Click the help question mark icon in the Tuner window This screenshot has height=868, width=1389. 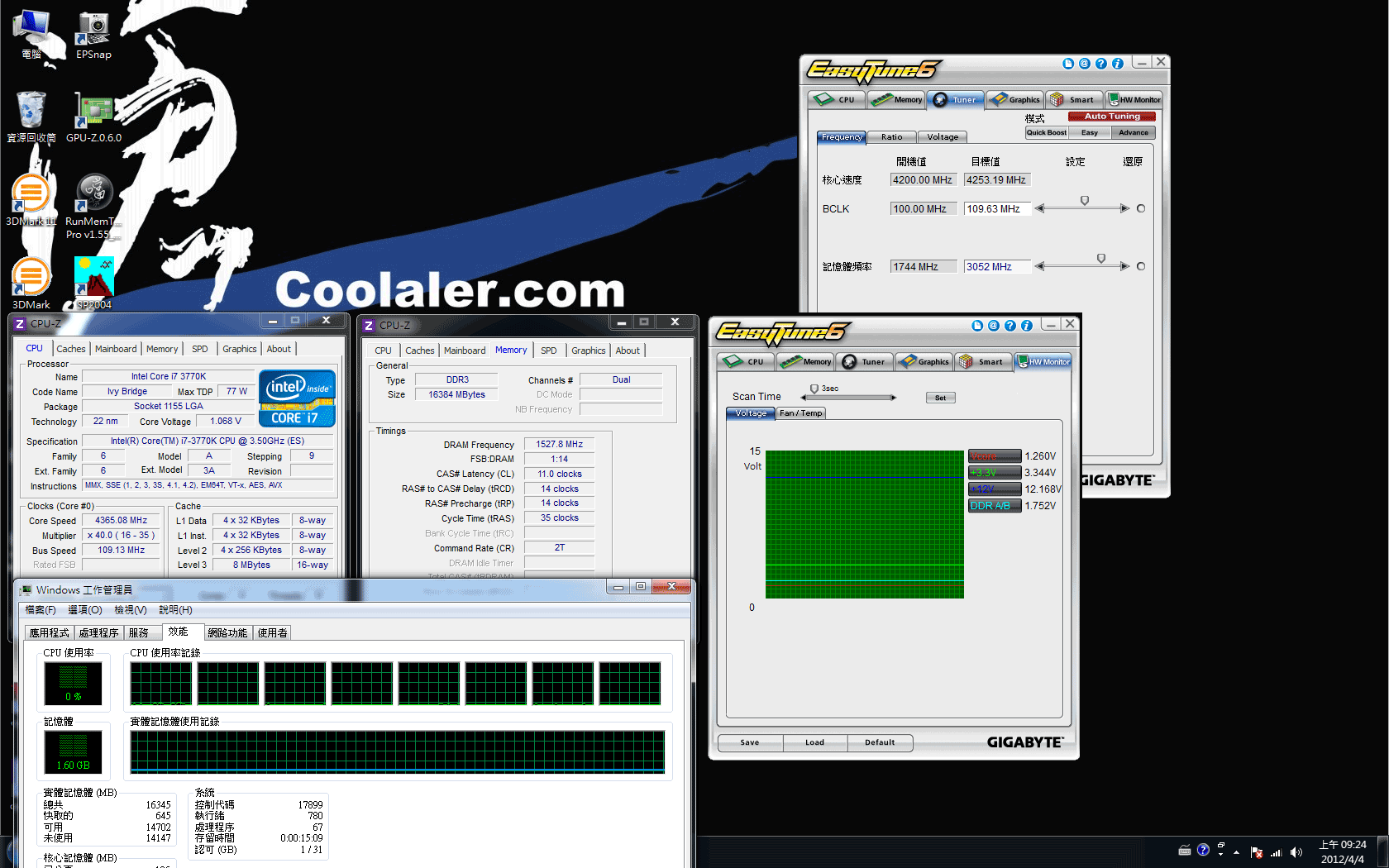pyautogui.click(x=1100, y=64)
